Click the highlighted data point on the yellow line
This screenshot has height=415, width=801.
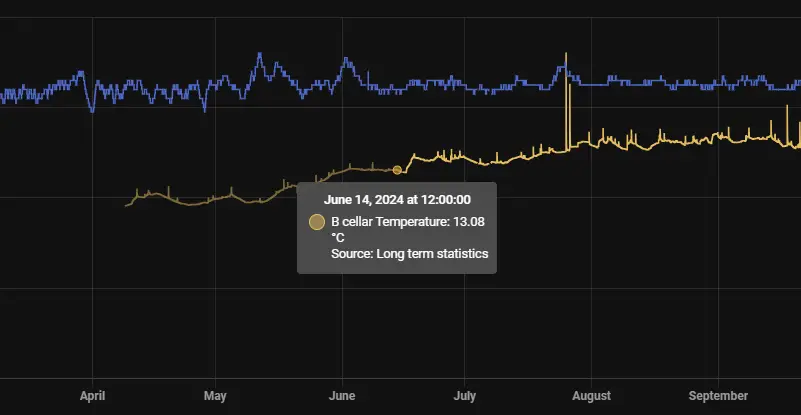[x=397, y=170]
